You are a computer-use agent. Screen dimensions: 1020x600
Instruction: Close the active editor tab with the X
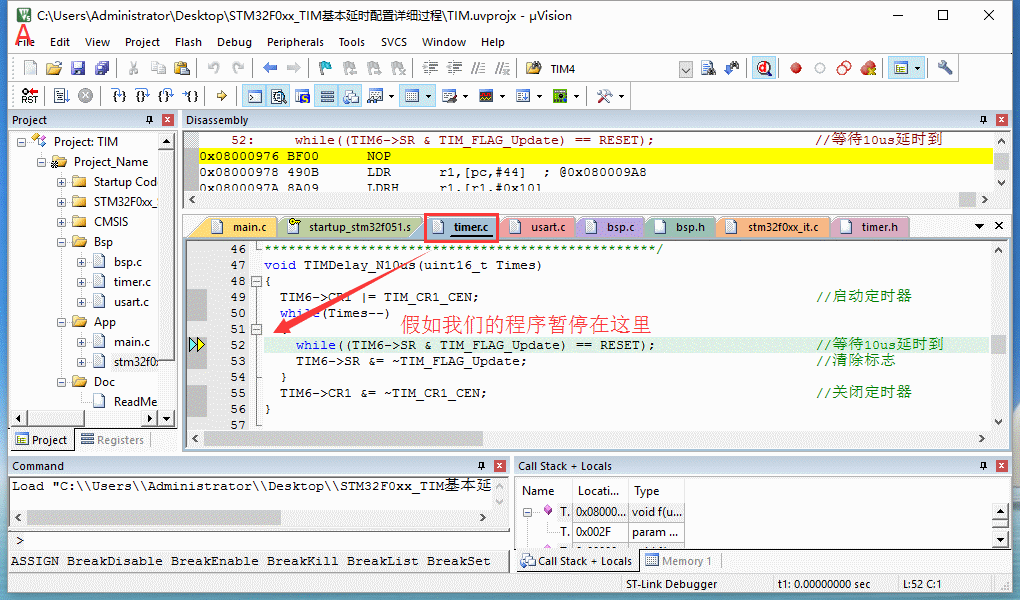pos(999,226)
